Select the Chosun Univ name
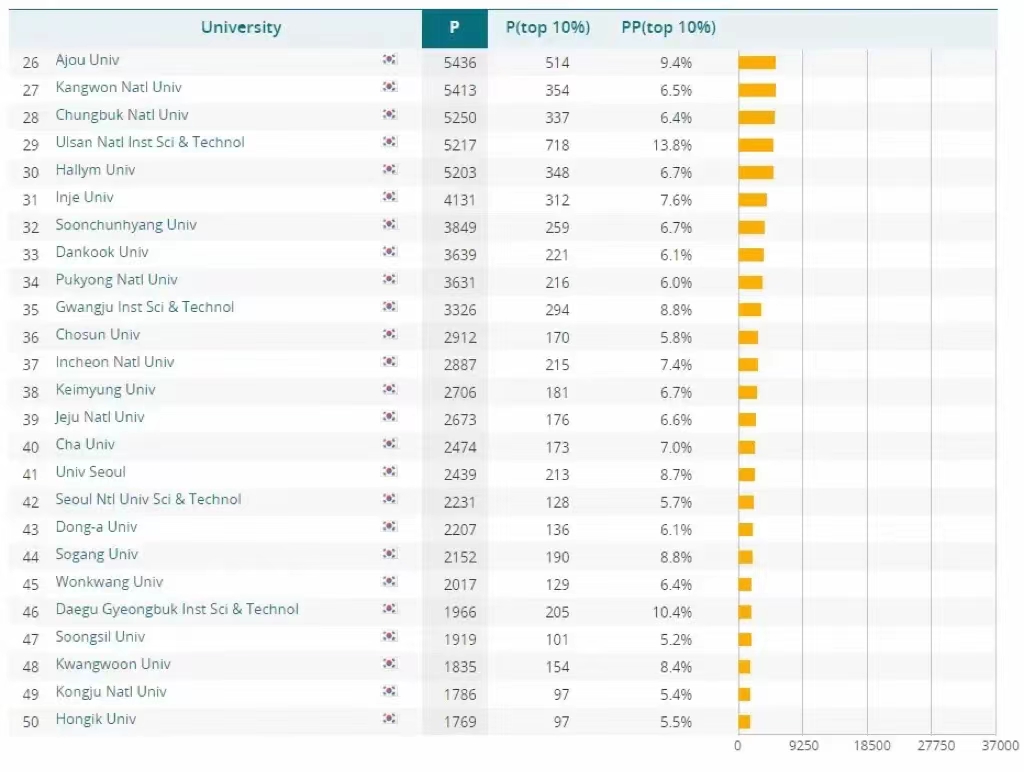This screenshot has height=772, width=1024. [97, 334]
